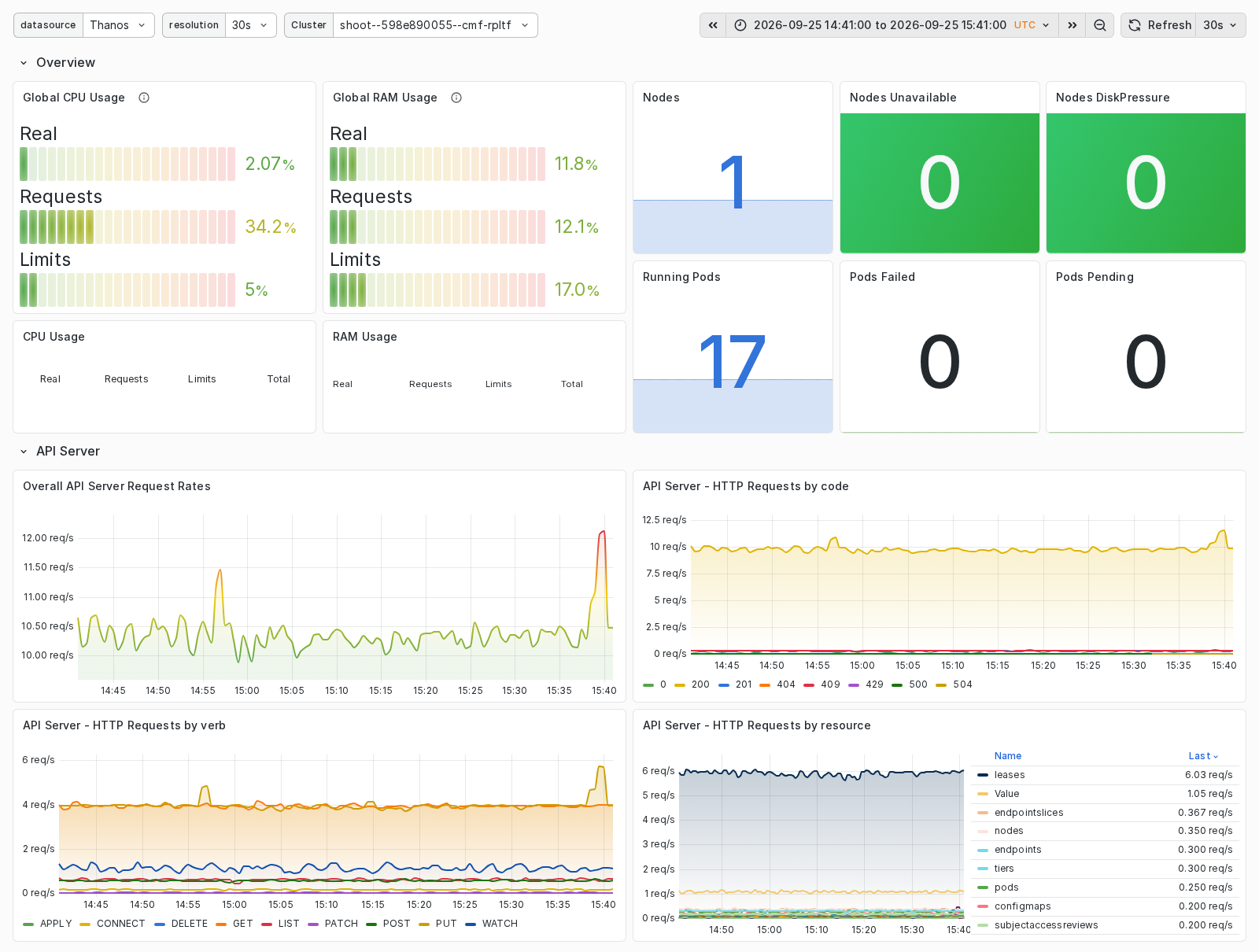
Task: Select the configmaps row in resource legend
Action: point(1105,906)
